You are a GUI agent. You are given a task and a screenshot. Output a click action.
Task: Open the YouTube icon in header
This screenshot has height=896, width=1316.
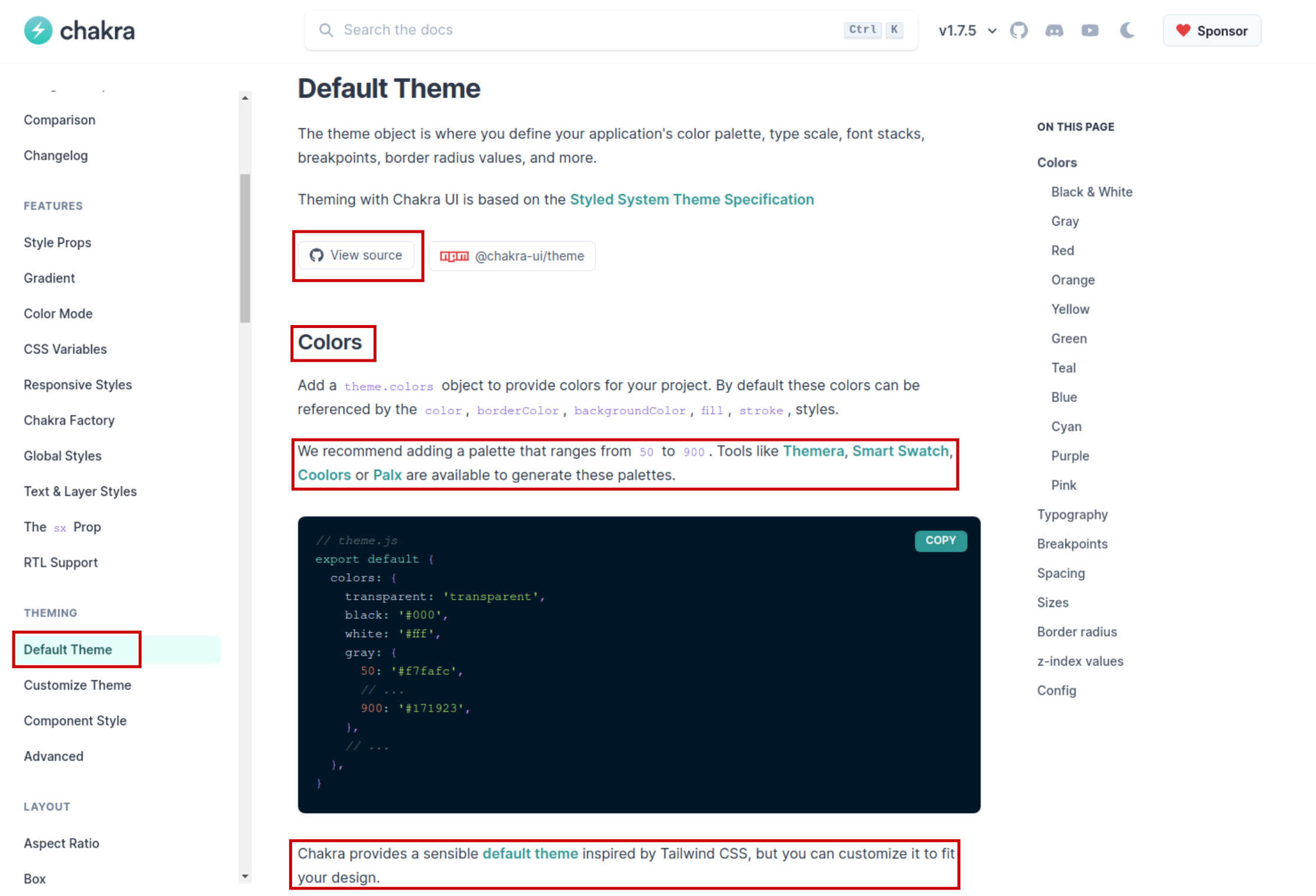pos(1090,30)
